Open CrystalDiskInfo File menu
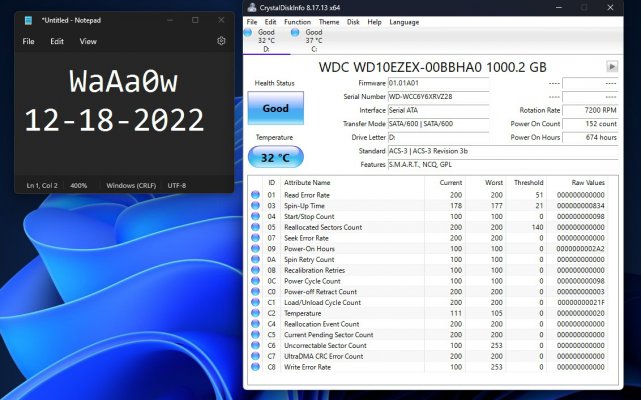Image resolution: width=641 pixels, height=400 pixels. tap(252, 22)
